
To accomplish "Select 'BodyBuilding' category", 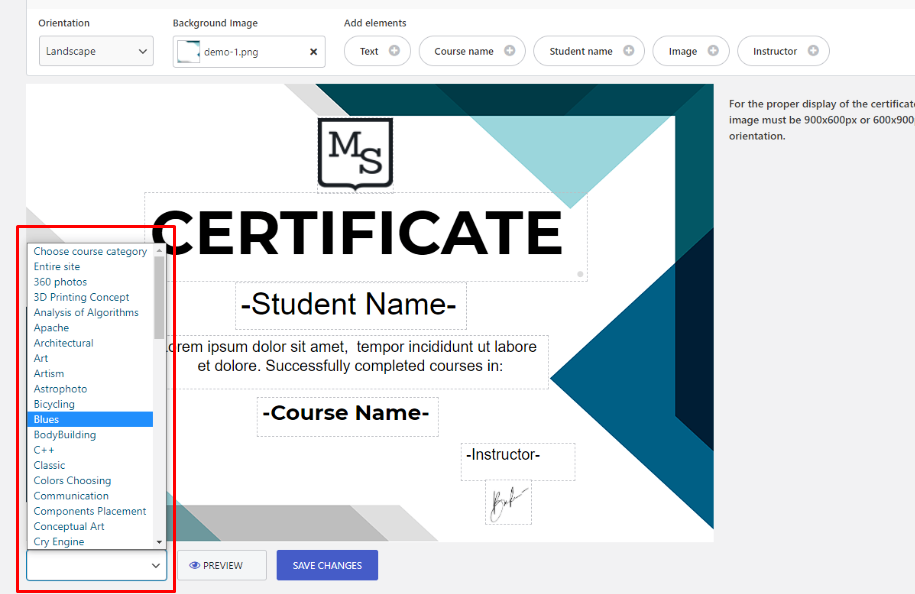I will point(90,435).
